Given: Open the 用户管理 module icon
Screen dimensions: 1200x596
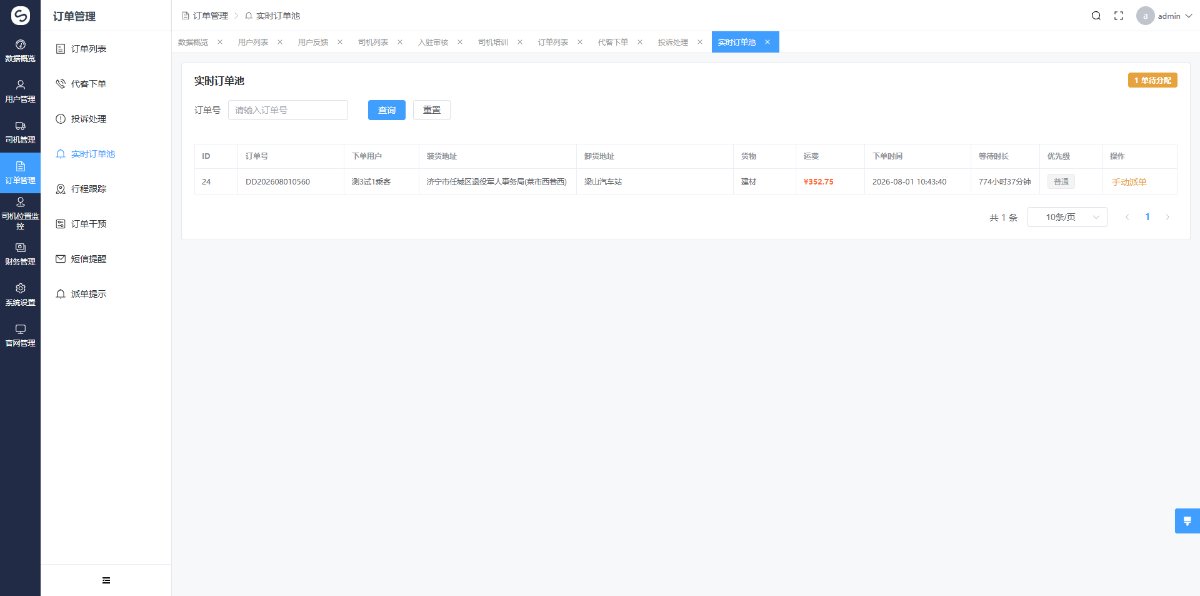Looking at the screenshot, I should point(20,92).
